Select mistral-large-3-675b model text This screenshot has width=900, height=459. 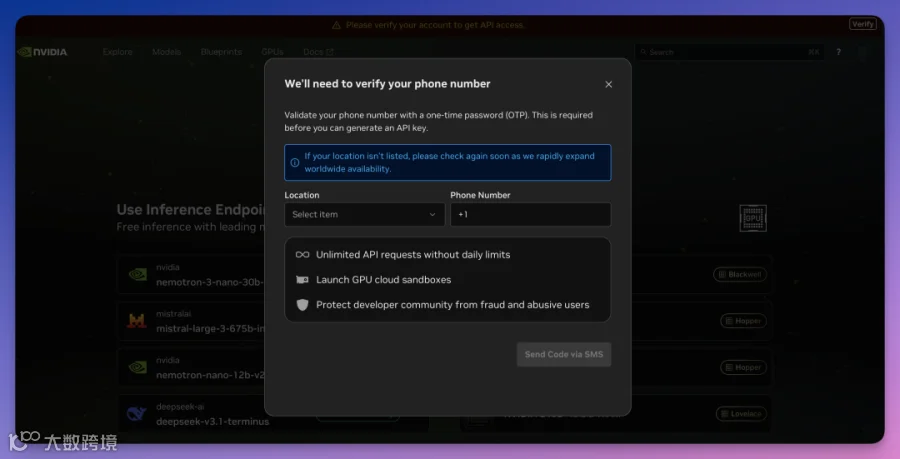[x=210, y=329]
